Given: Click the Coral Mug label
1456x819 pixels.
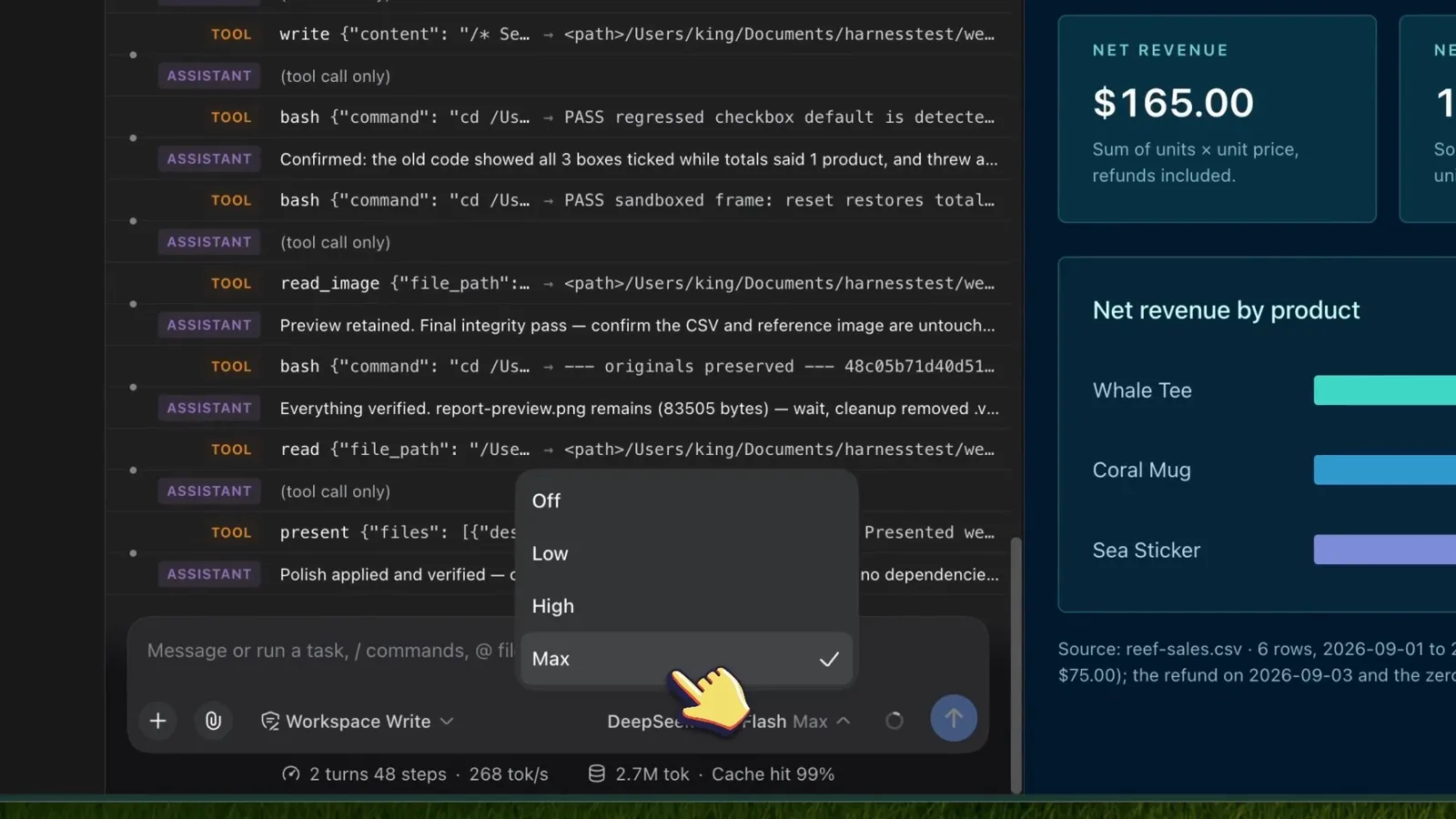Looking at the screenshot, I should point(1141,470).
